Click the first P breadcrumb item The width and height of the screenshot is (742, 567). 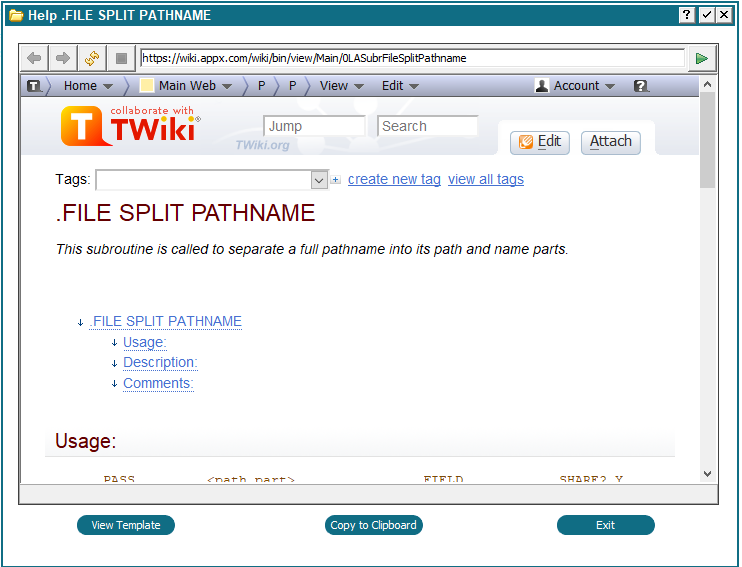pyautogui.click(x=261, y=86)
